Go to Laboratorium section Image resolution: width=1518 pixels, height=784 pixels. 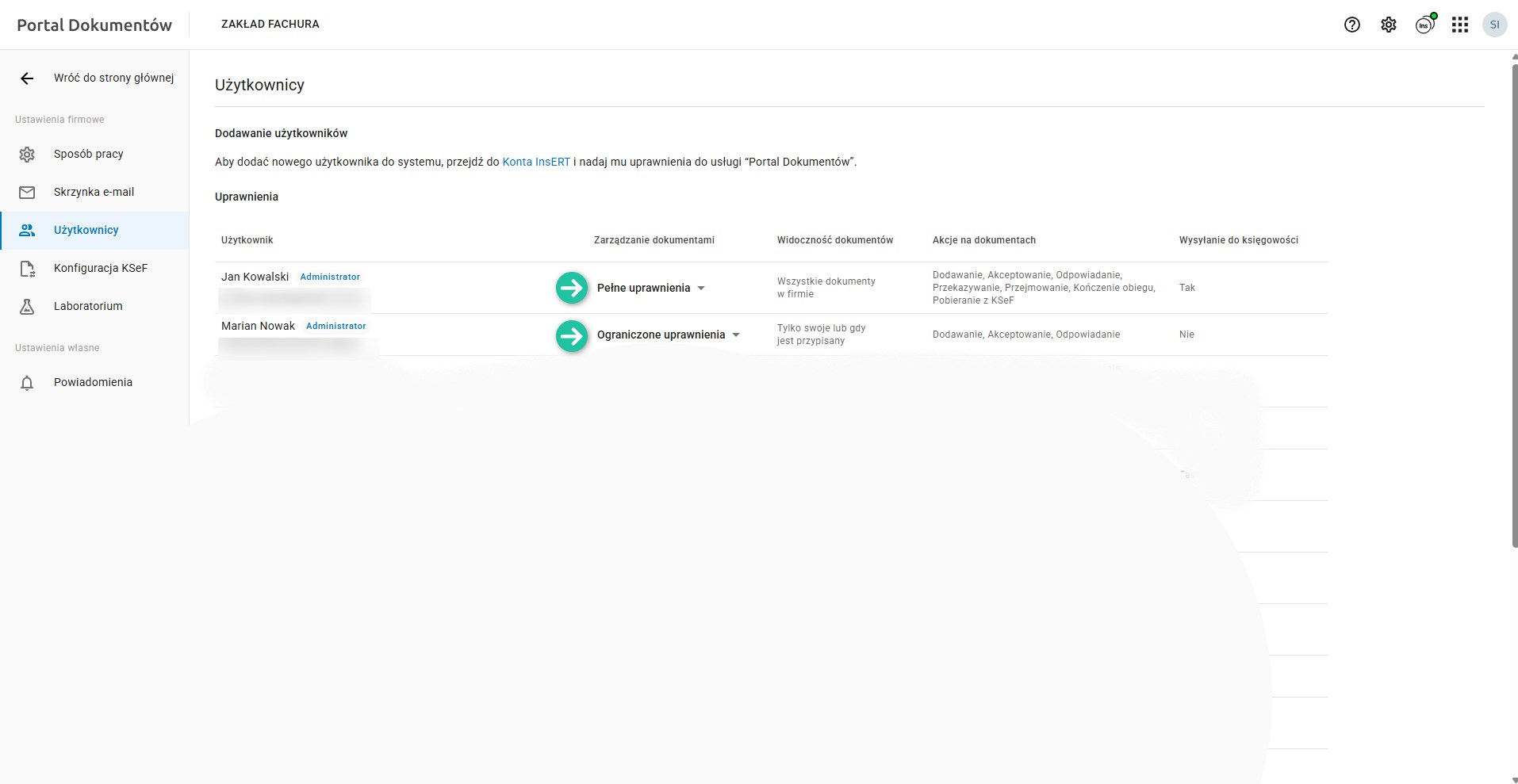pos(88,306)
